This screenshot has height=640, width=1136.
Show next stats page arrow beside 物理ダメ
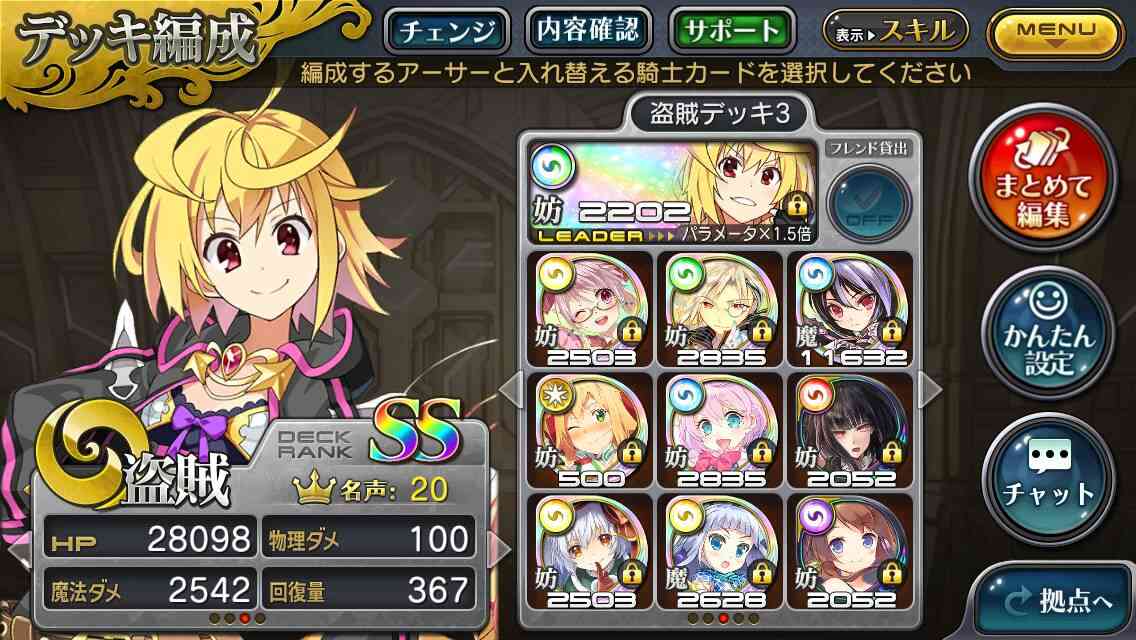[x=498, y=549]
